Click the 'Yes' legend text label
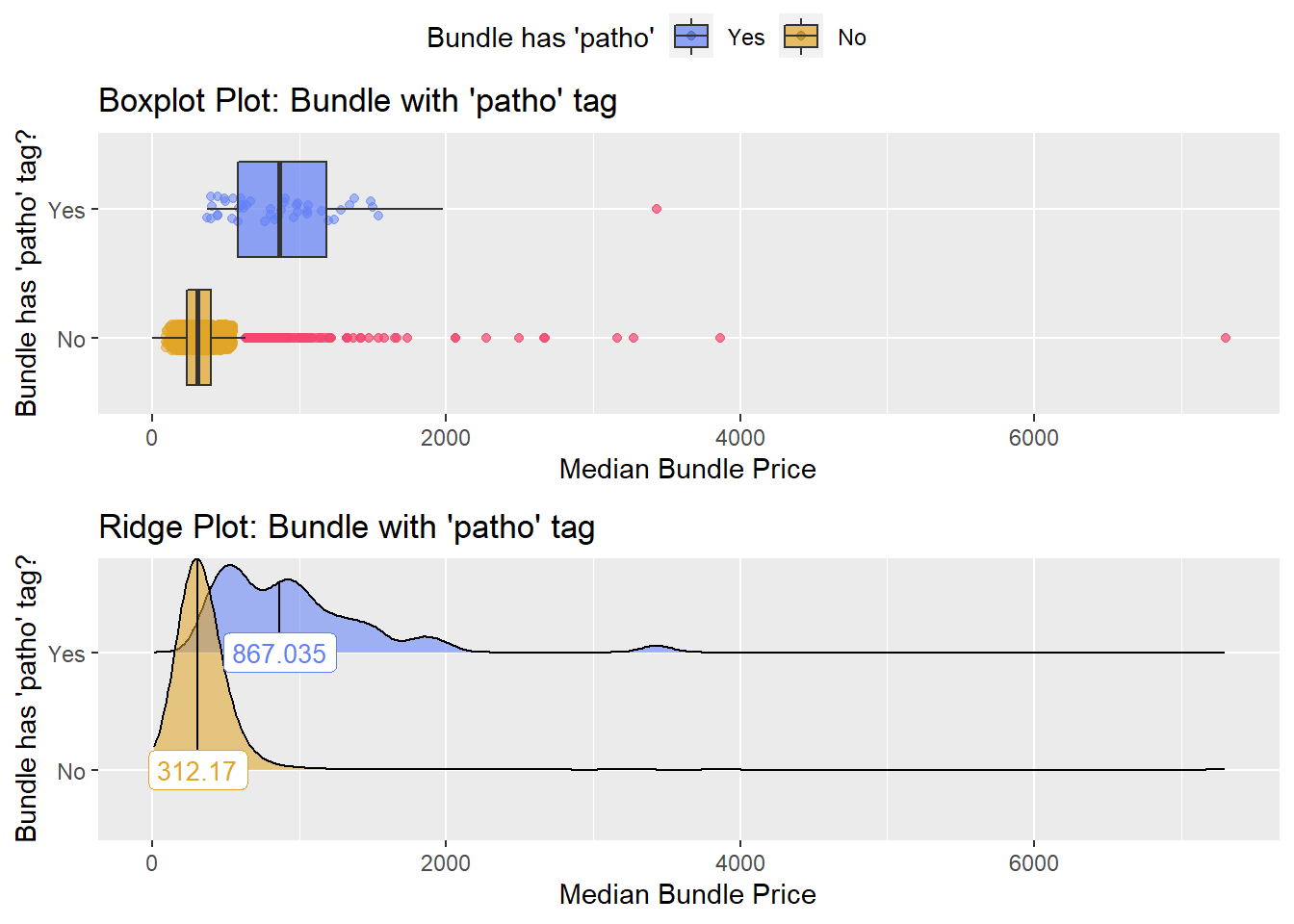Screen dimensions: 1294x924 click(x=746, y=38)
